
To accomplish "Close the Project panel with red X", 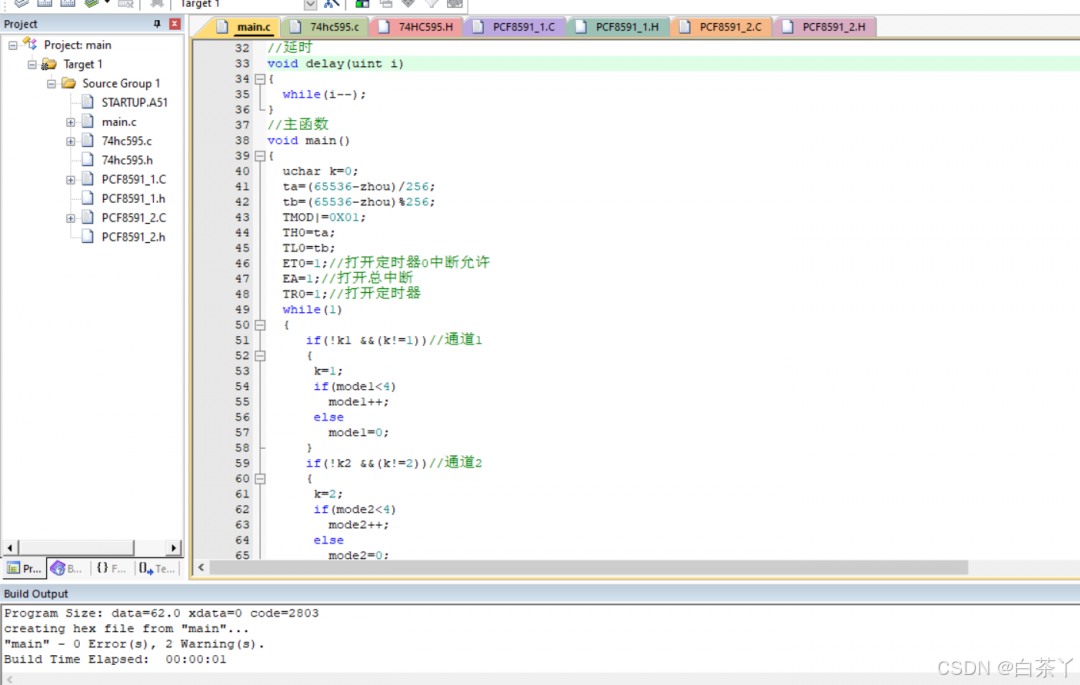I will point(175,24).
